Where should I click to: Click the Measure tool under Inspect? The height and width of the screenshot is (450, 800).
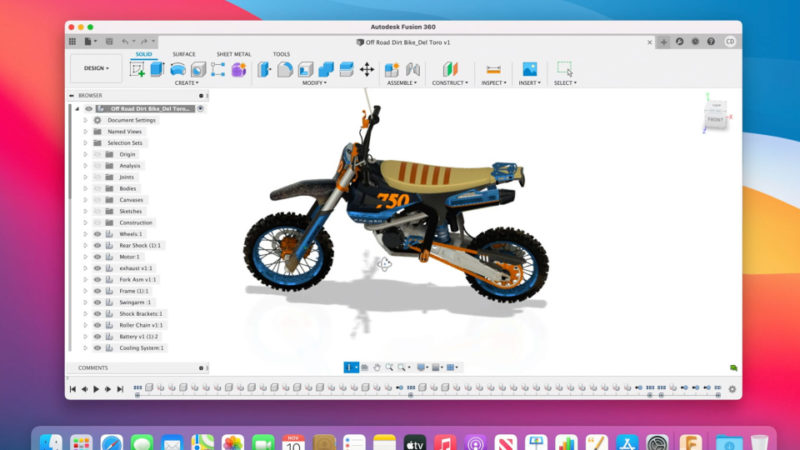[x=492, y=69]
